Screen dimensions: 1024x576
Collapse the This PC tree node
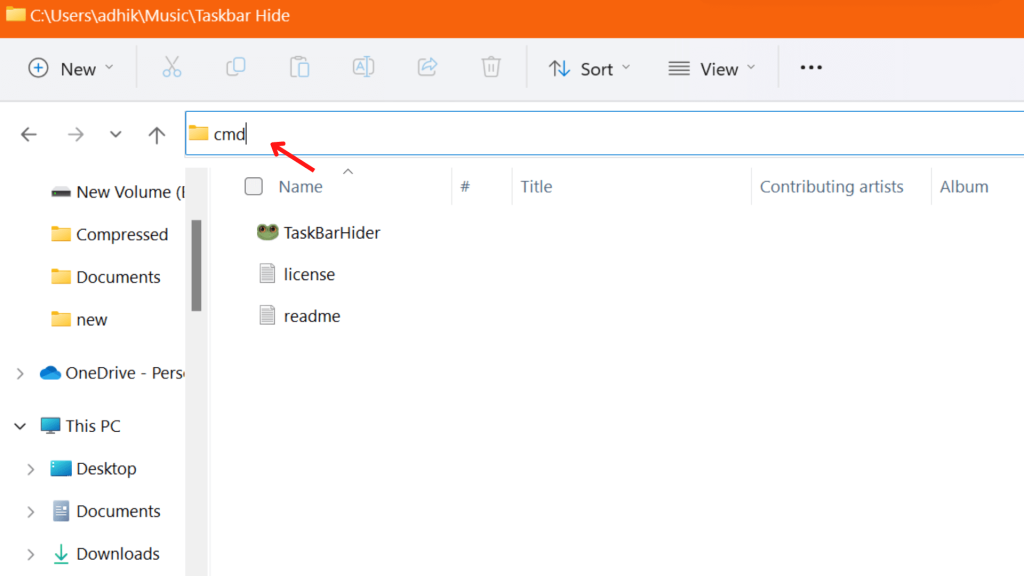point(20,426)
